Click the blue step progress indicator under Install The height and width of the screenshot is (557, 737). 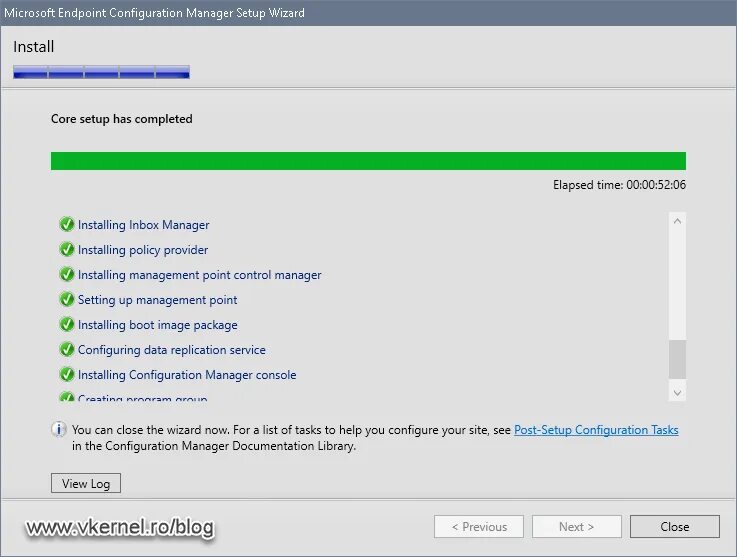[x=102, y=72]
